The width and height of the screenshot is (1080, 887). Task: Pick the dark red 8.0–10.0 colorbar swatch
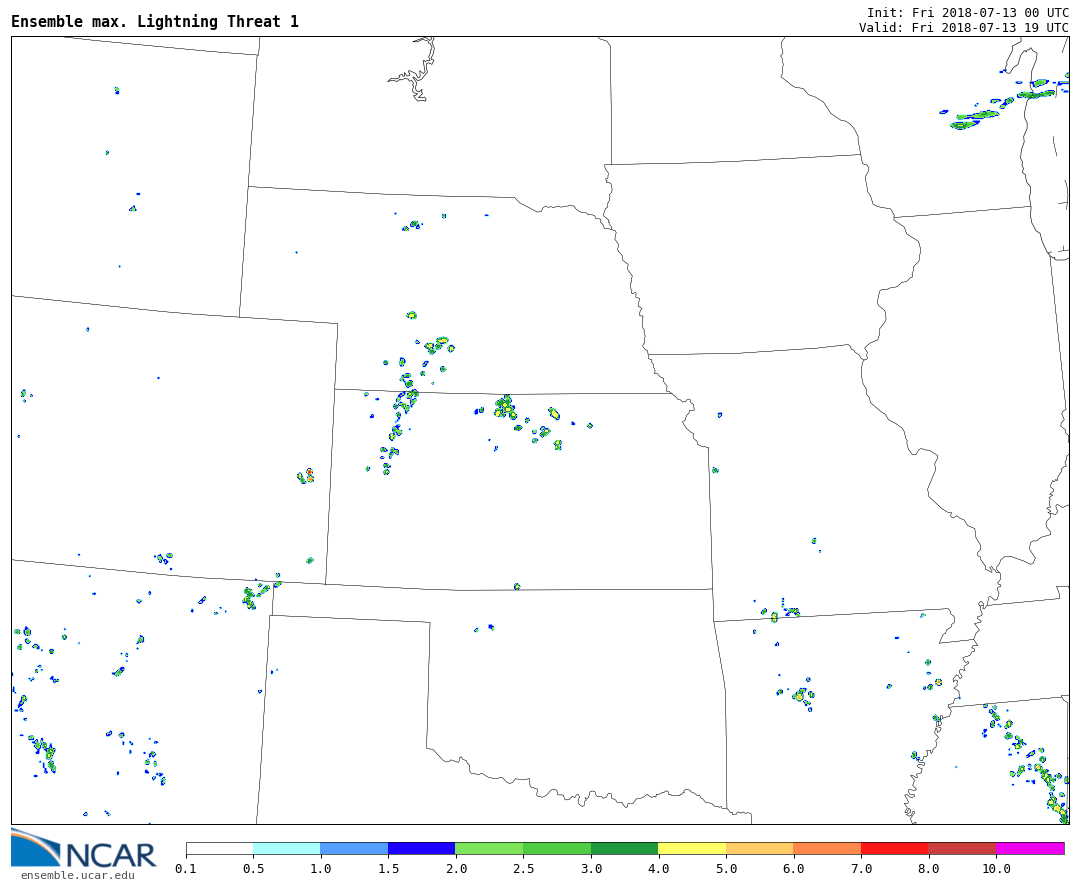(962, 848)
